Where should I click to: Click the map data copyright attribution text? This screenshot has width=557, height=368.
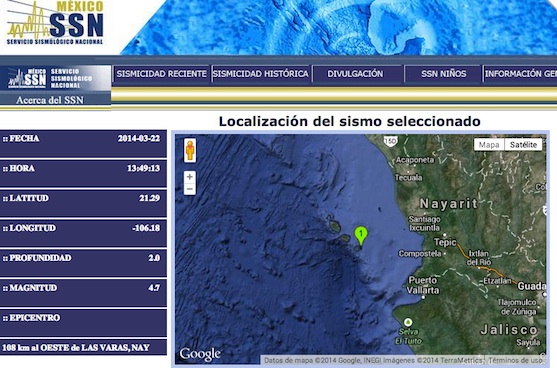(373, 360)
